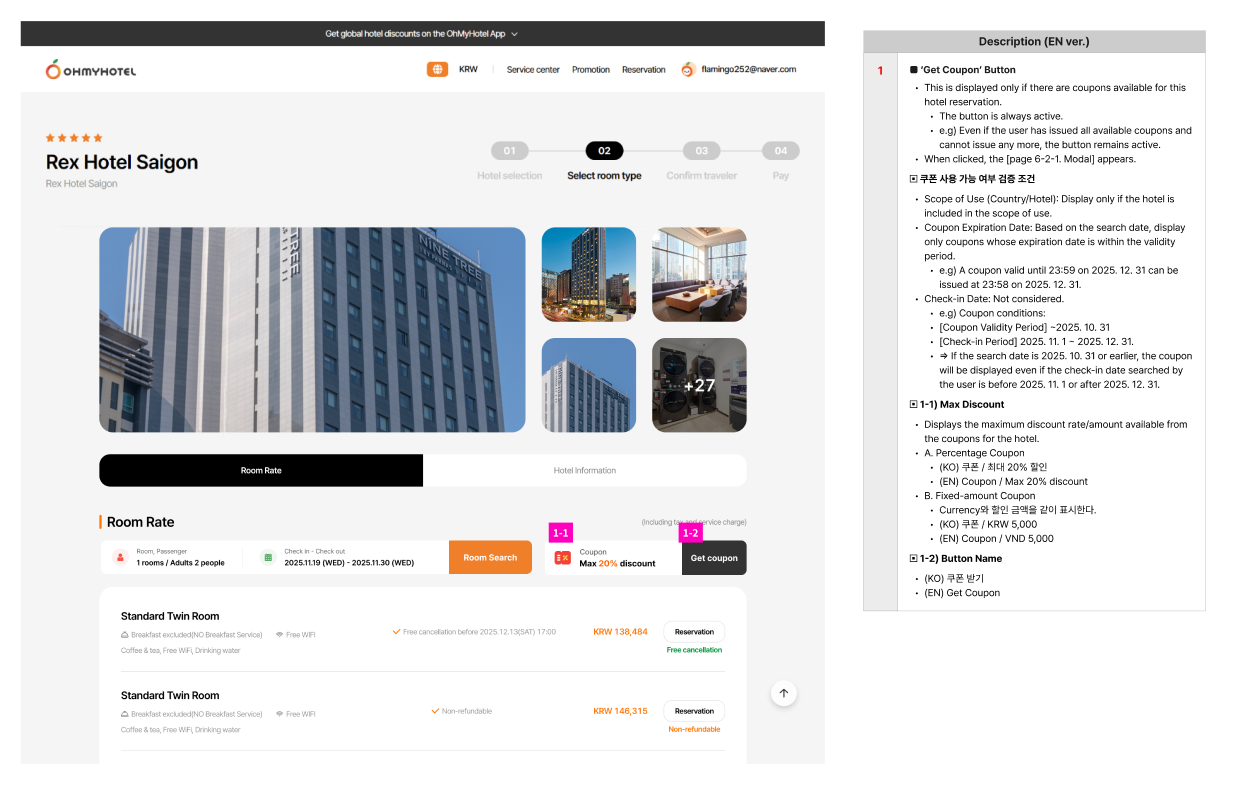Open the +27 more photos thumbnail
This screenshot has height=789, width=1234.
pos(699,385)
